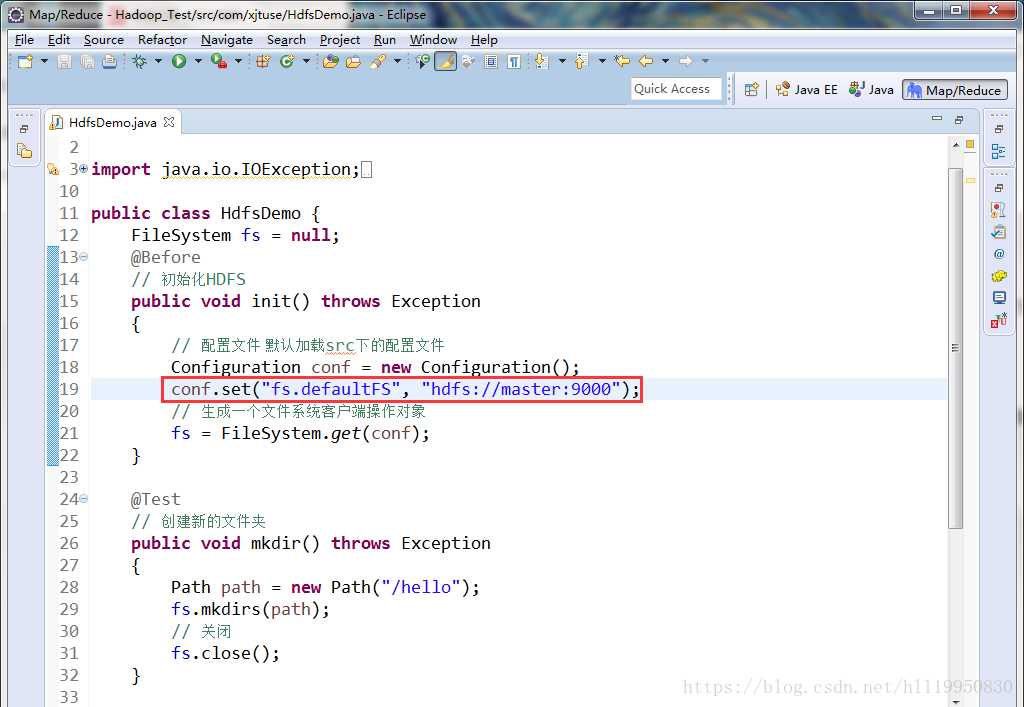Open the Refactor menu
Image resolution: width=1024 pixels, height=707 pixels.
(162, 40)
